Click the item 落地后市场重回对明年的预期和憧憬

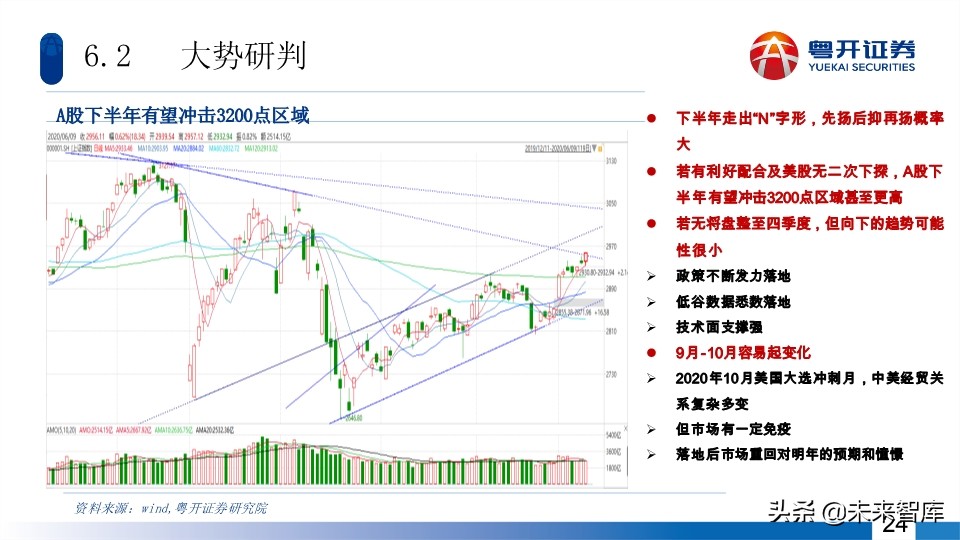[x=789, y=454]
